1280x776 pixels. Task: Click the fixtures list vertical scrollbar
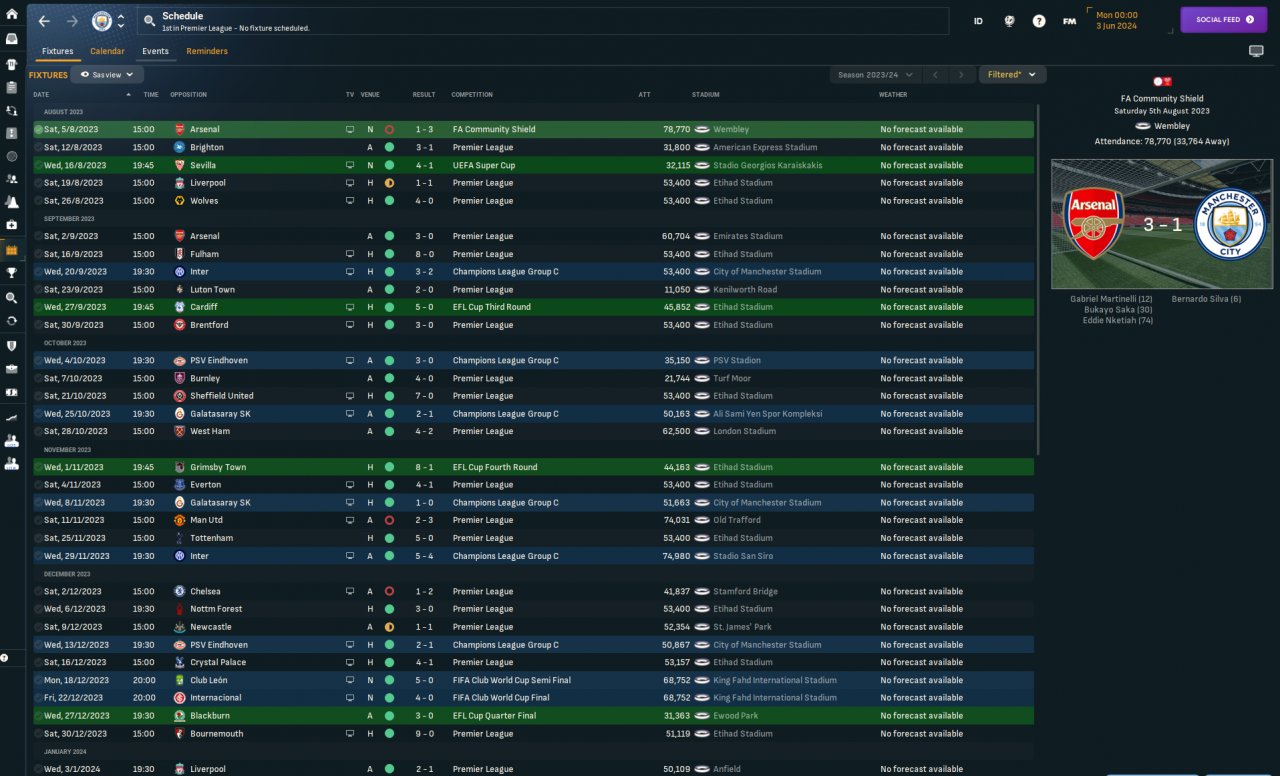tap(1038, 279)
